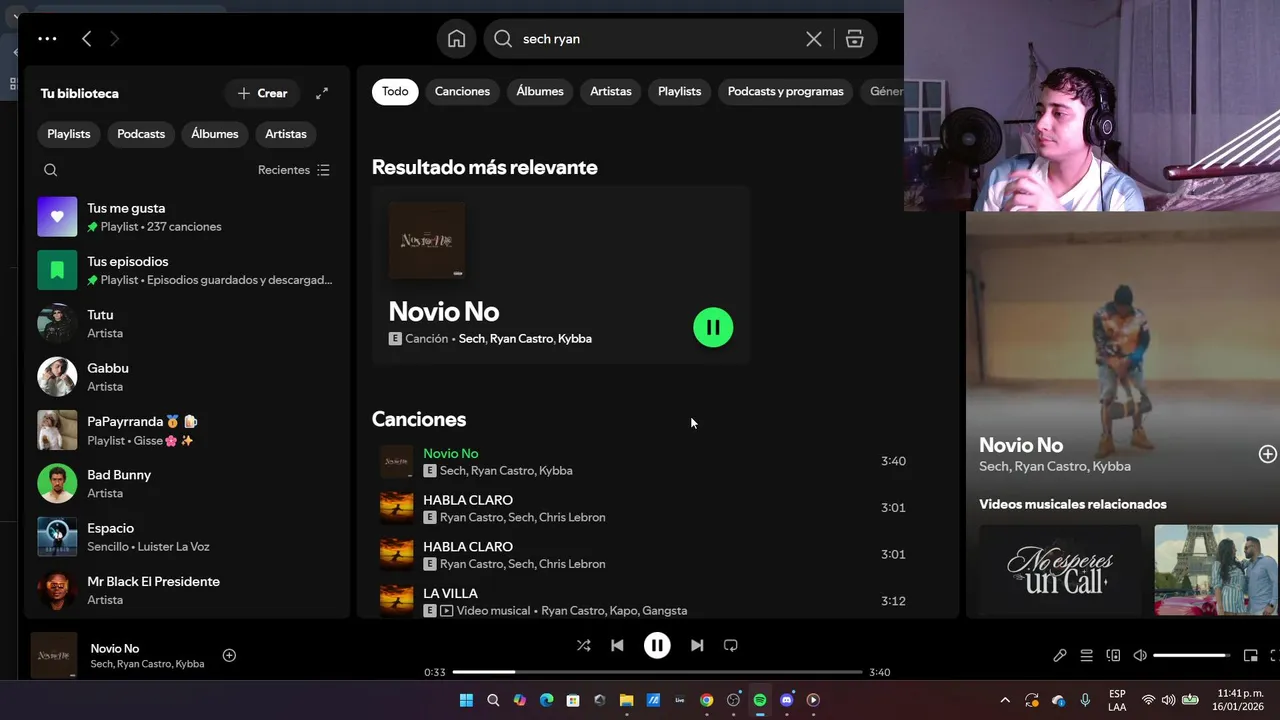Open the lyrics microphone view
Image resolution: width=1280 pixels, height=720 pixels.
[1060, 656]
